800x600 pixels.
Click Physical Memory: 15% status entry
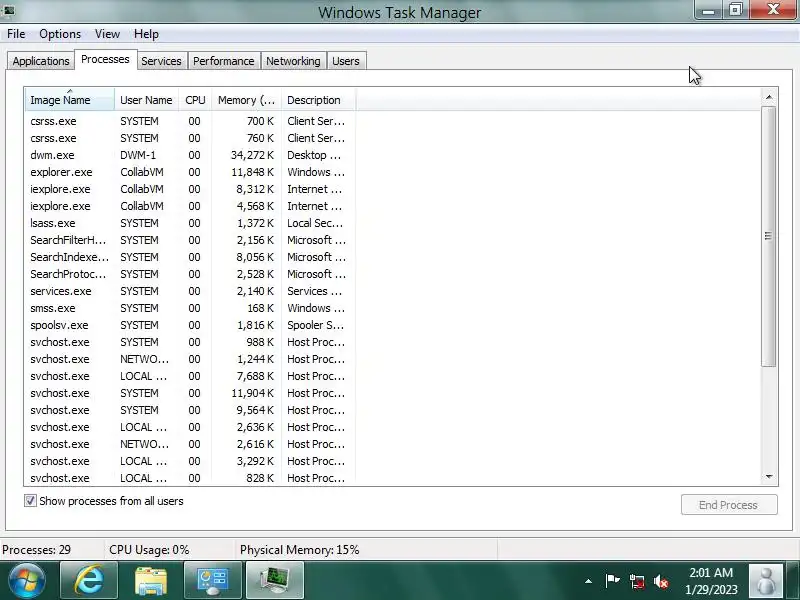point(299,550)
